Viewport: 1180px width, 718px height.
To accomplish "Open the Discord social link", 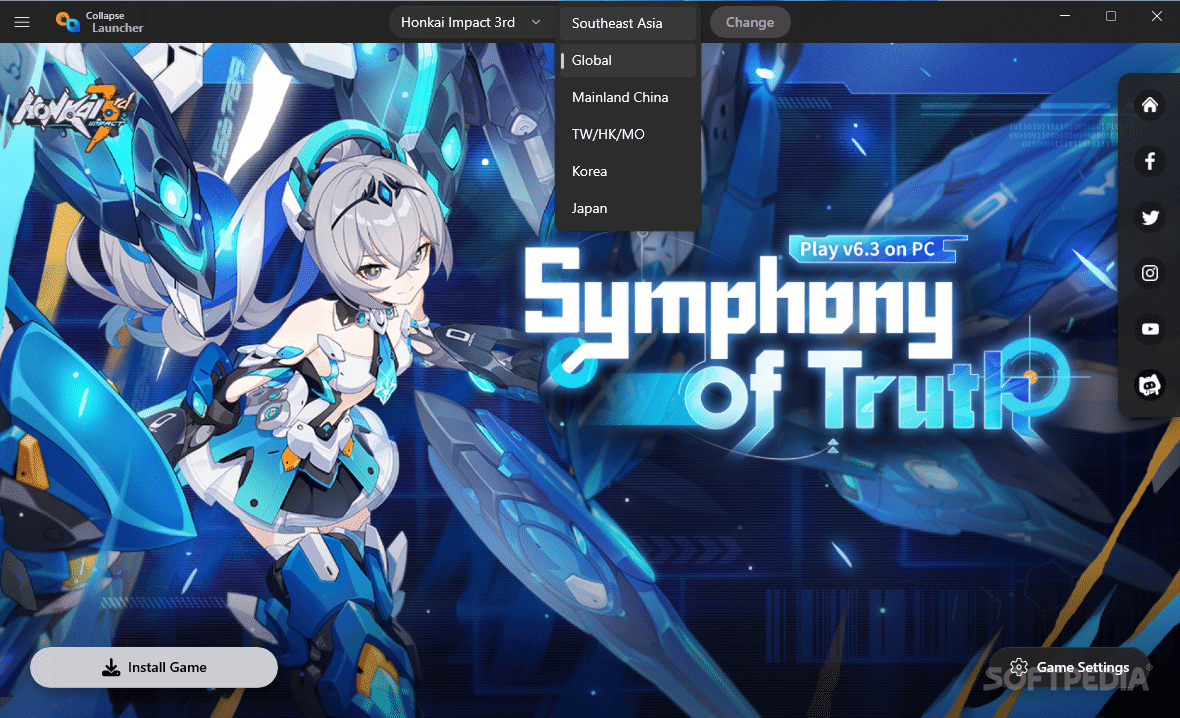I will coord(1149,385).
